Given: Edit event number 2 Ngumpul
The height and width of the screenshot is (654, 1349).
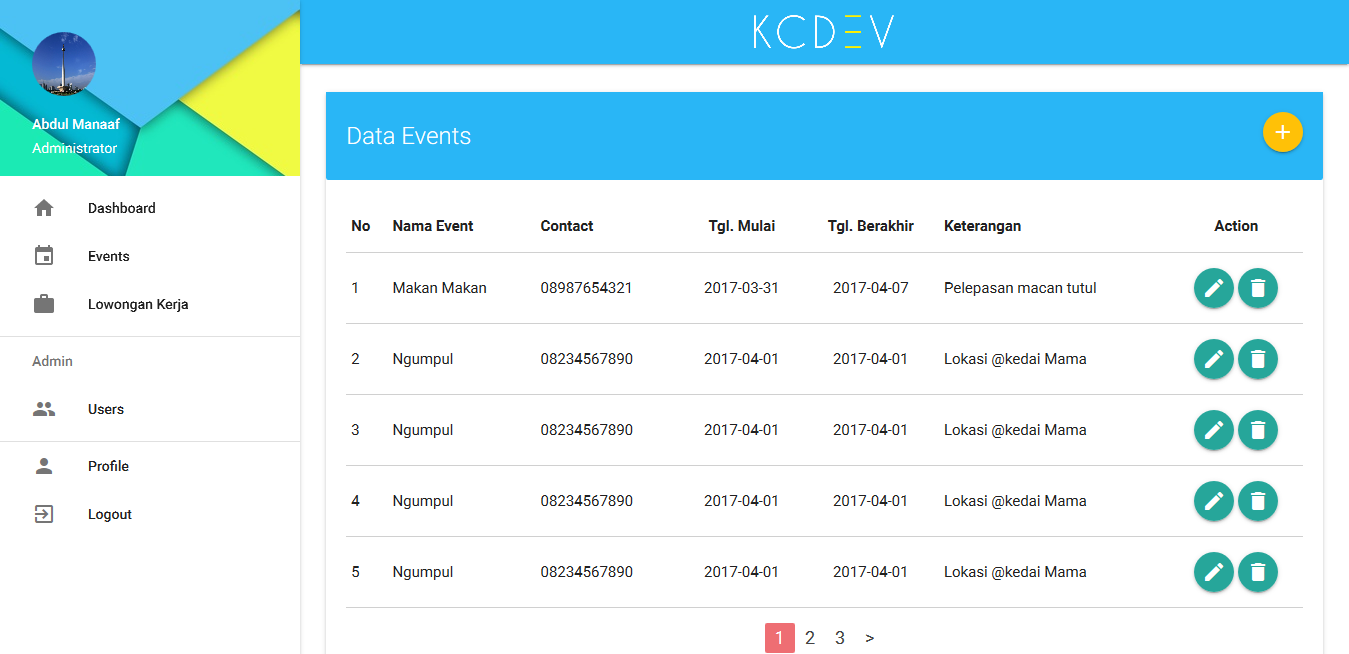Looking at the screenshot, I should 1214,359.
